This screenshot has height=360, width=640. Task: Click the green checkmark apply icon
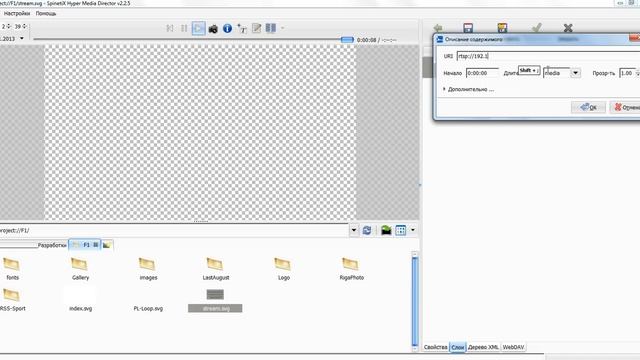[x=537, y=28]
